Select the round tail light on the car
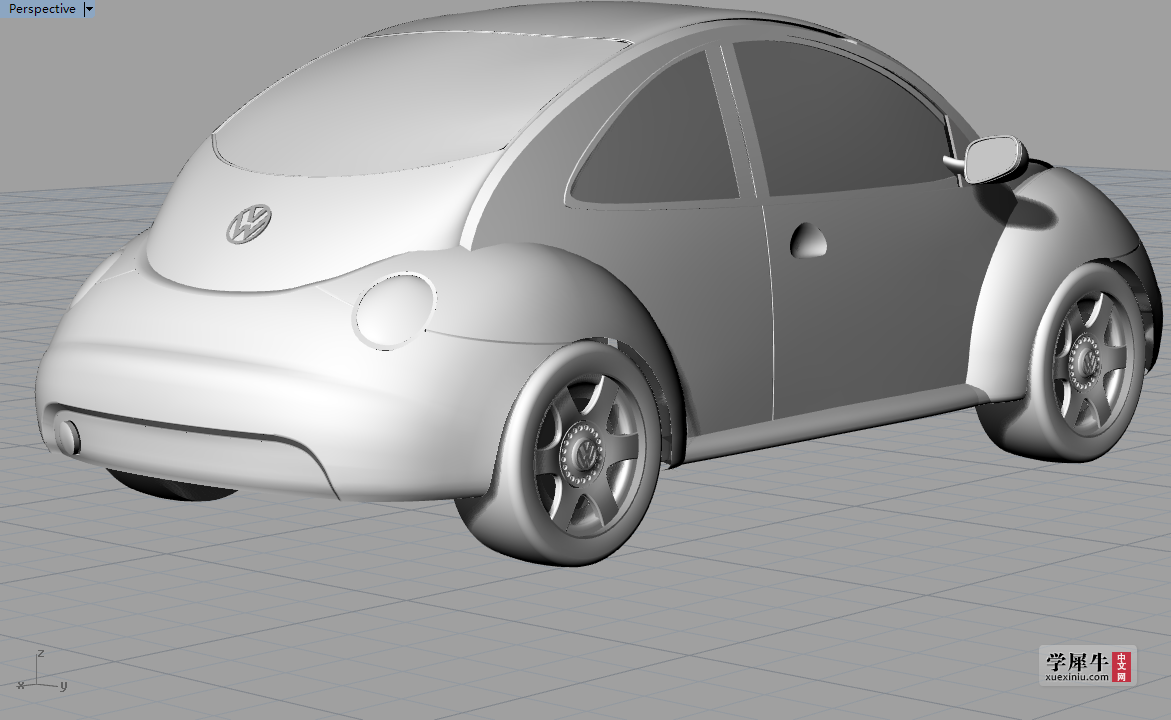This screenshot has height=720, width=1171. coord(395,311)
